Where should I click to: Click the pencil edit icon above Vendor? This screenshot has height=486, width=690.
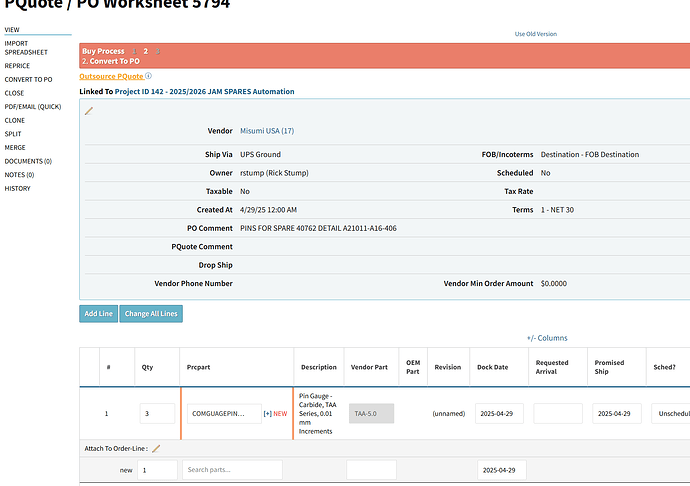point(89,111)
